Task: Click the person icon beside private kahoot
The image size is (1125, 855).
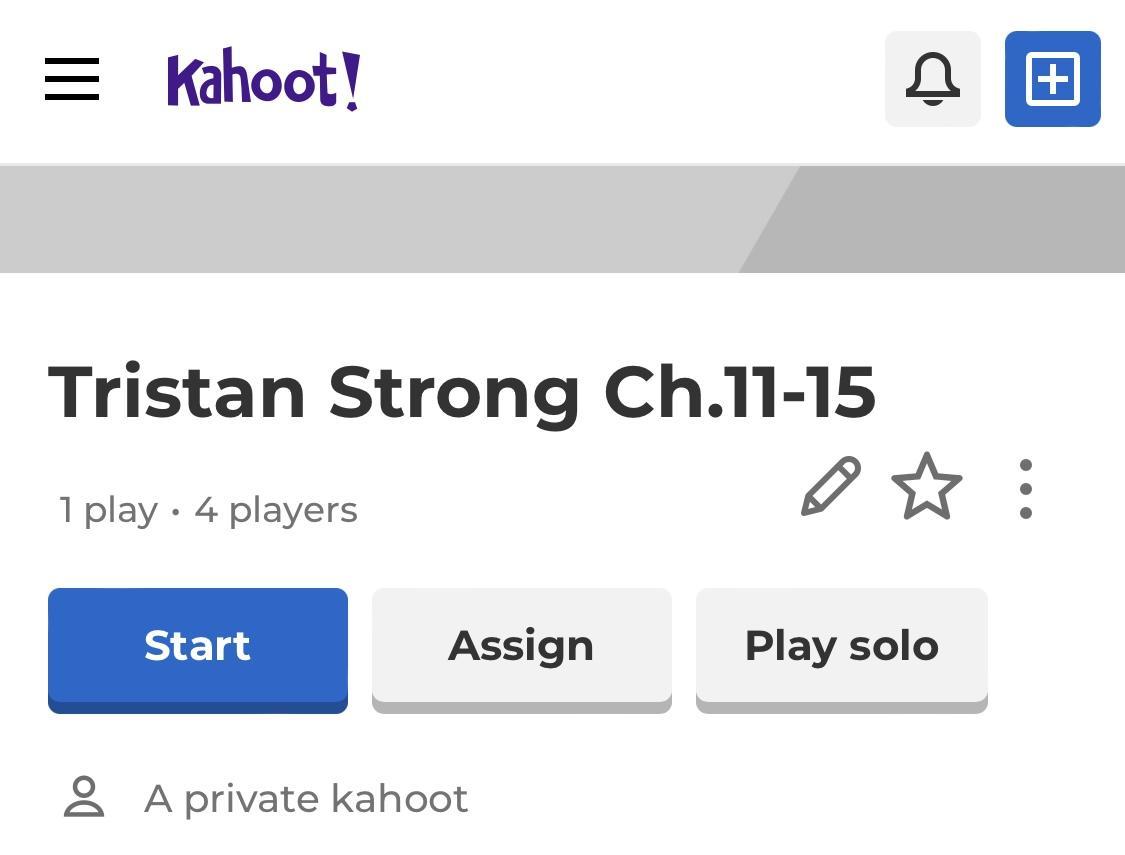Action: (84, 797)
